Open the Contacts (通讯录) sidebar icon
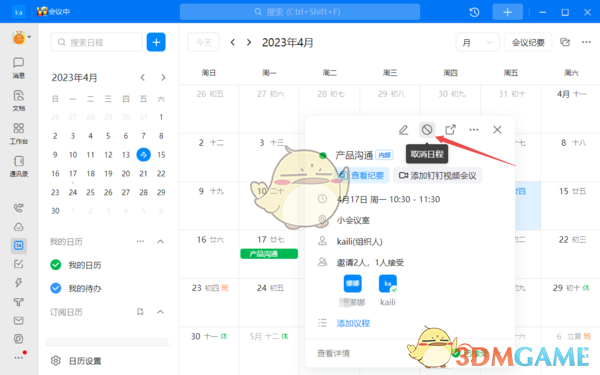The width and height of the screenshot is (600, 375). 18,166
